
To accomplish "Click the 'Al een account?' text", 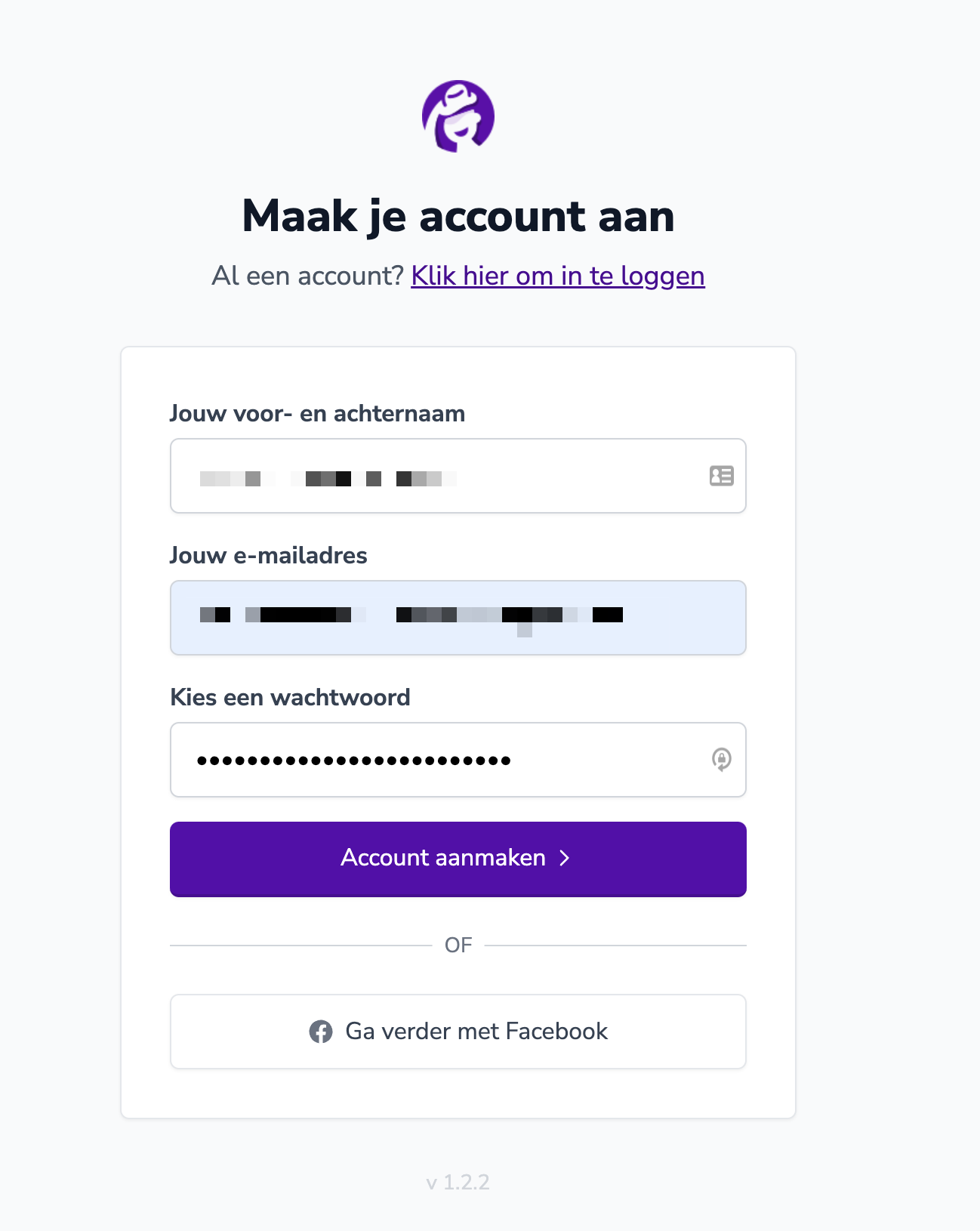I will pyautogui.click(x=309, y=276).
